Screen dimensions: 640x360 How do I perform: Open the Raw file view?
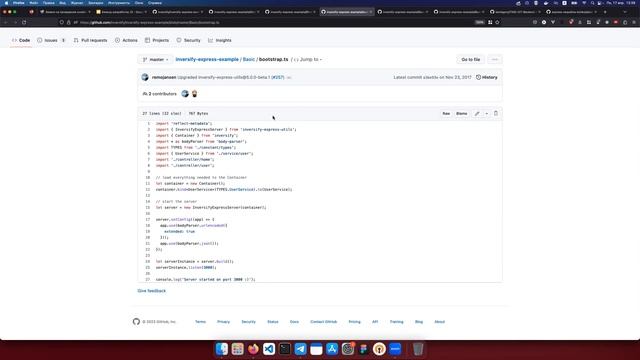coord(446,113)
